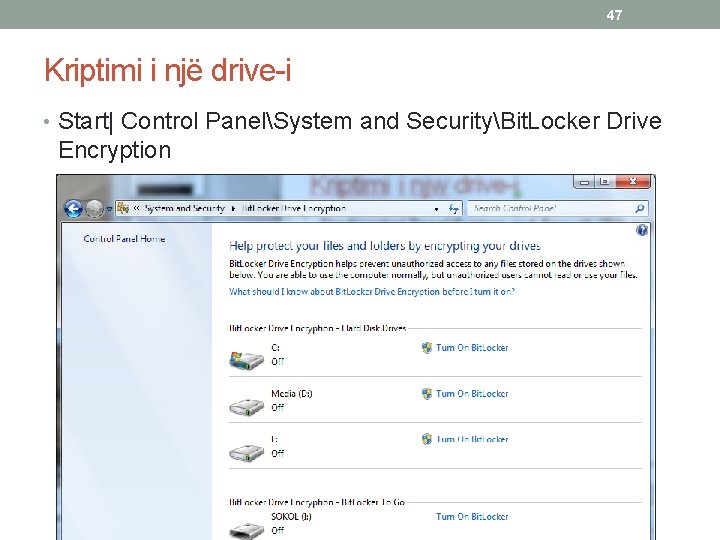Click the SOKOL removable drive icon

(x=247, y=530)
